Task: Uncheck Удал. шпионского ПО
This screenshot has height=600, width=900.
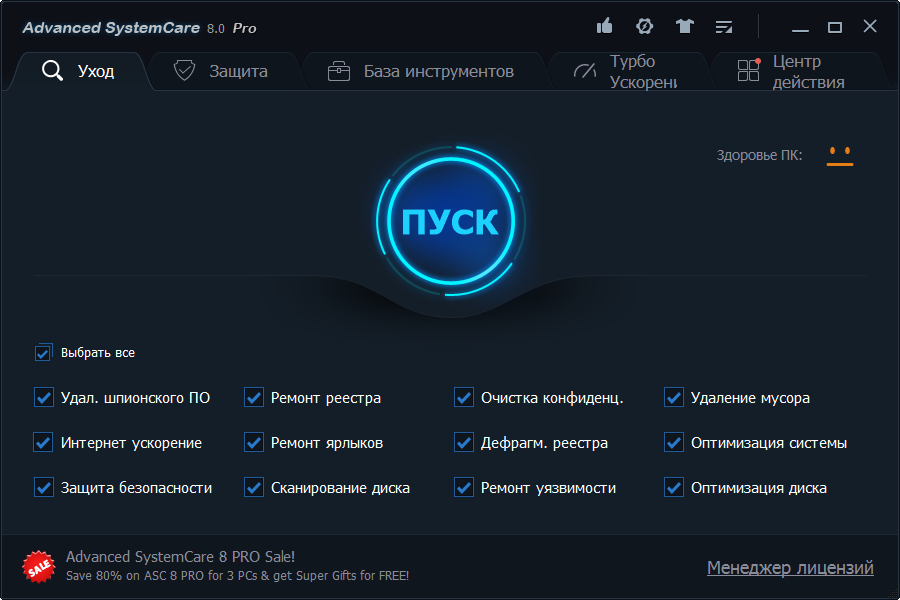Action: coord(44,397)
